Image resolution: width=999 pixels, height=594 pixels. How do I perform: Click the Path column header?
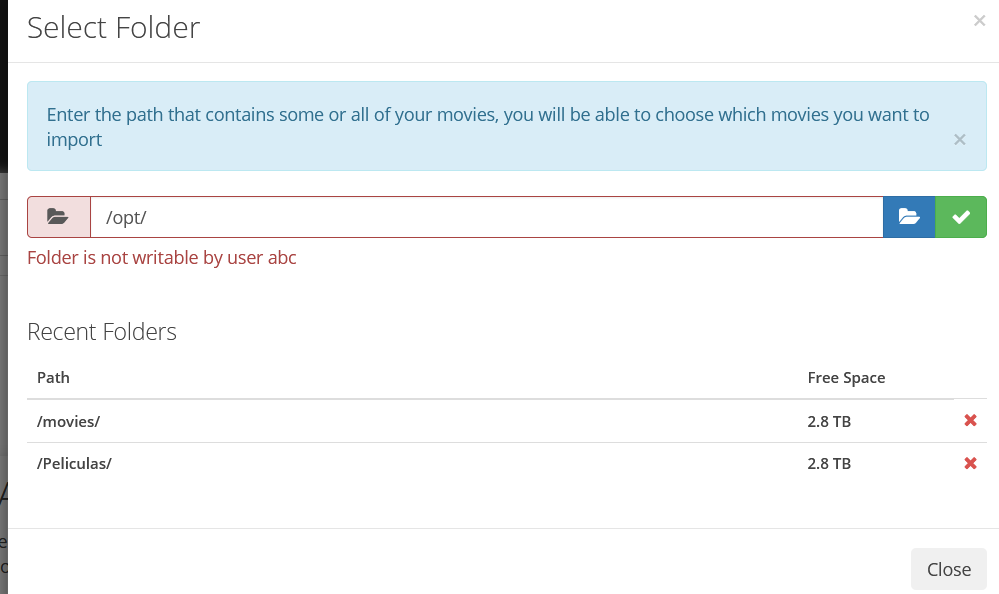(53, 377)
